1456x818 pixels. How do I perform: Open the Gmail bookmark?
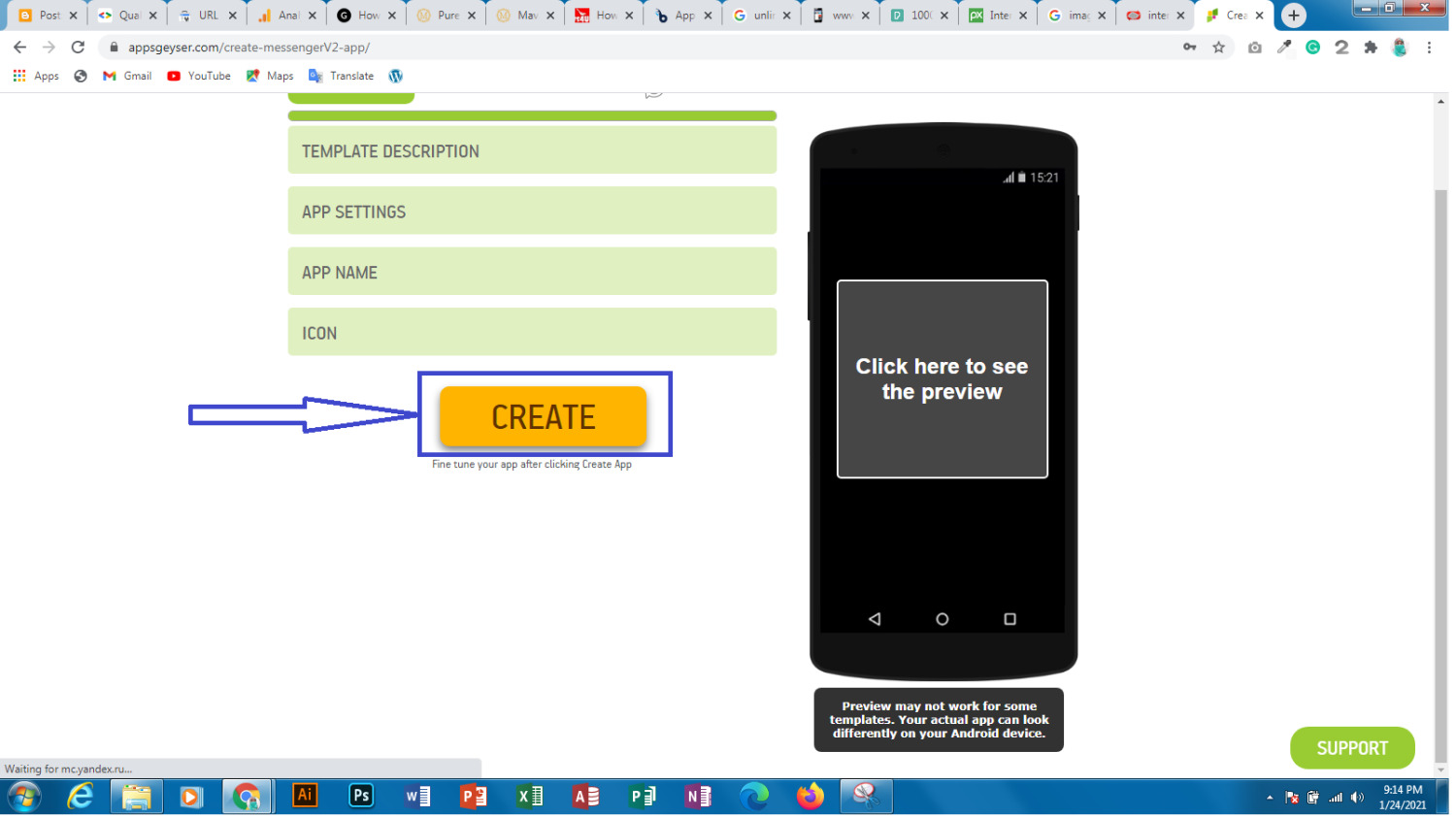[127, 76]
